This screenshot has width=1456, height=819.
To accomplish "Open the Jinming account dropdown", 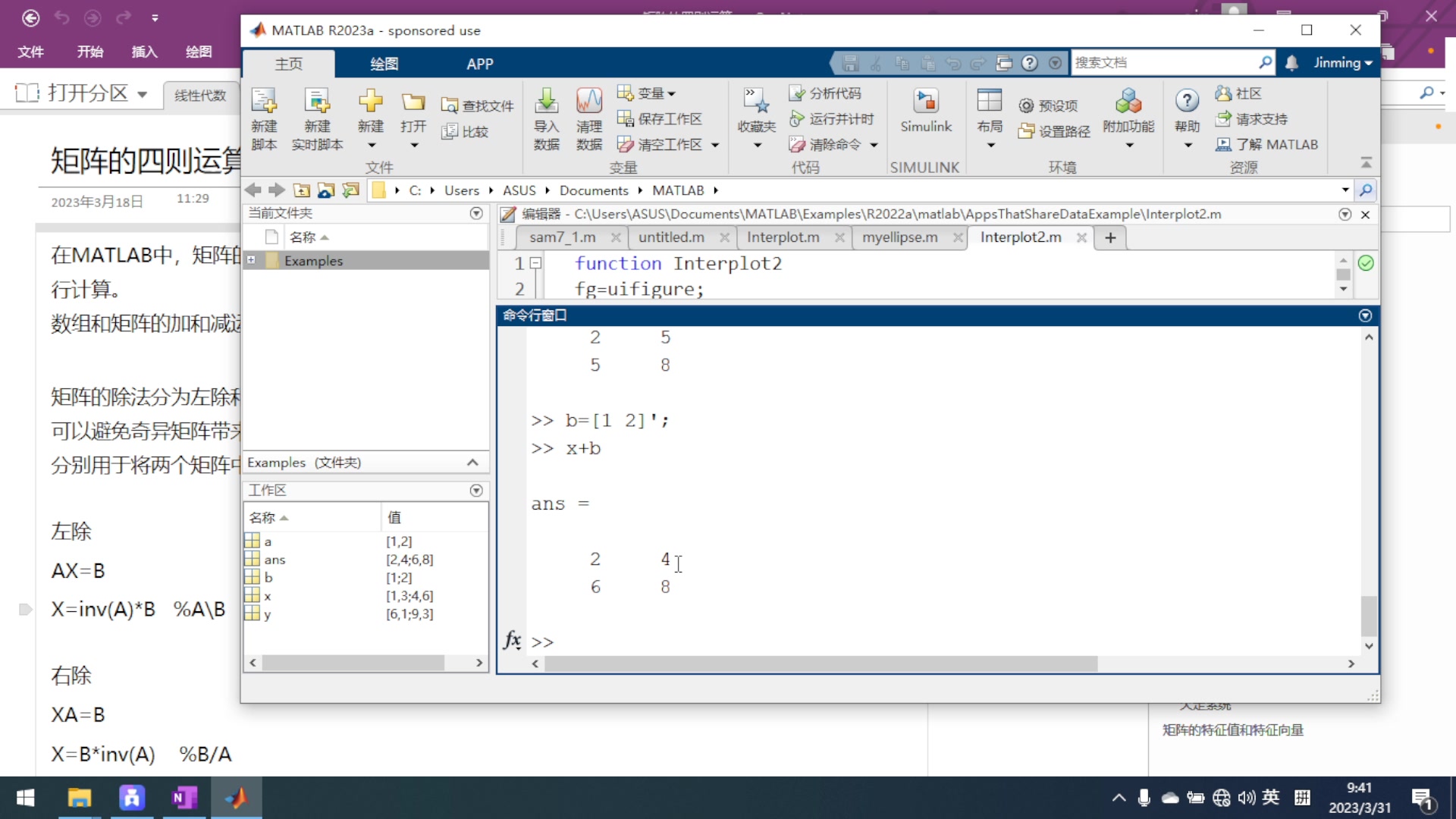I will 1343,63.
